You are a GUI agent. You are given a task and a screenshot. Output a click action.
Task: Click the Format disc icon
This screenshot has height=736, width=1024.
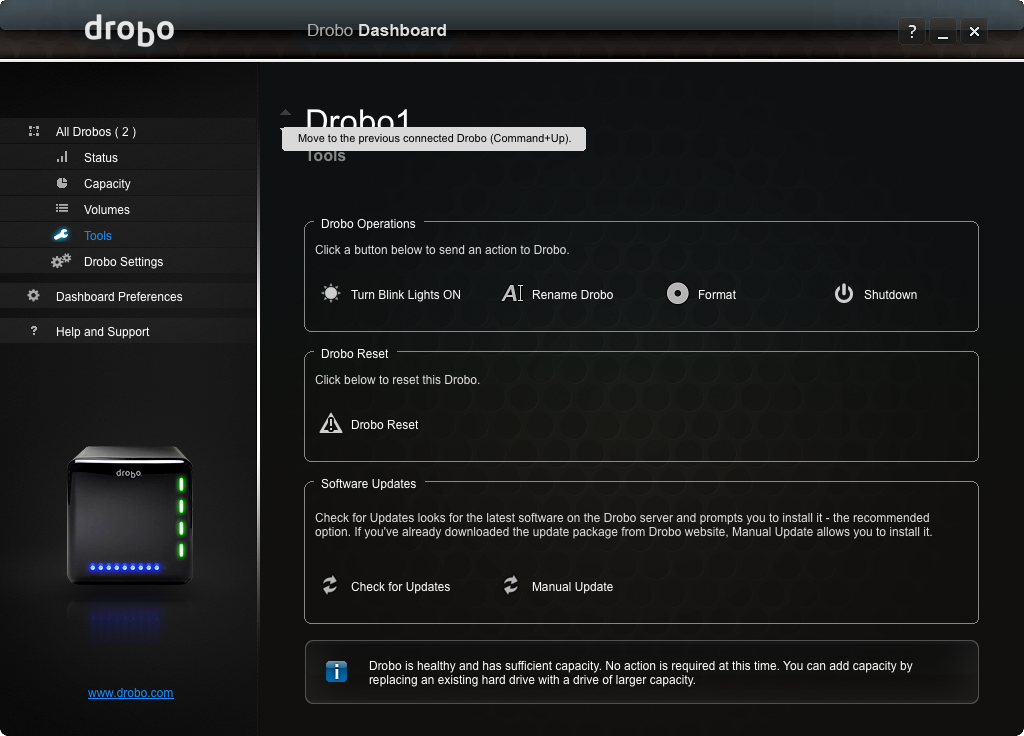tap(677, 294)
